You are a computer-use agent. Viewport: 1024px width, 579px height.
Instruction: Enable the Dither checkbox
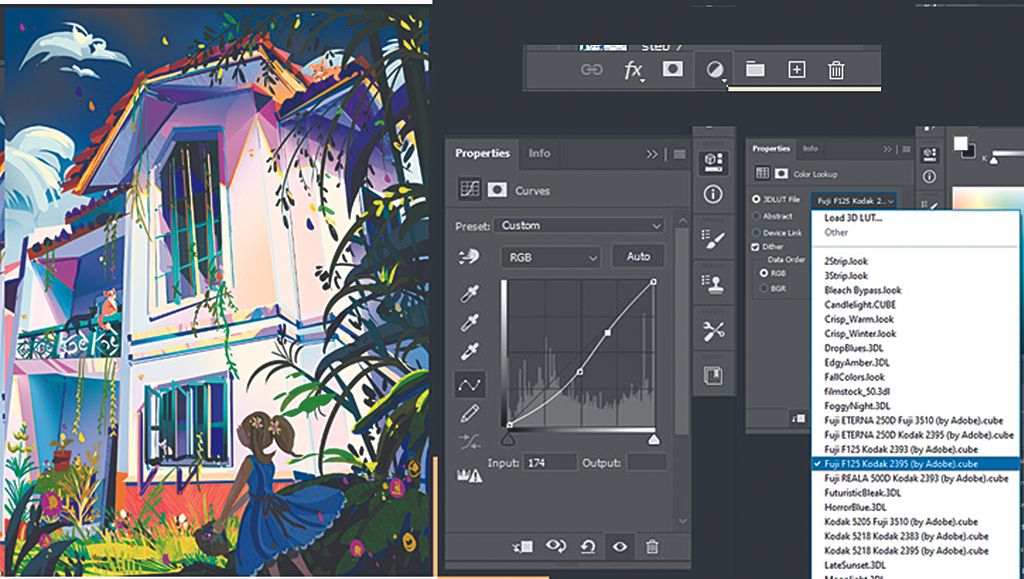tap(755, 247)
